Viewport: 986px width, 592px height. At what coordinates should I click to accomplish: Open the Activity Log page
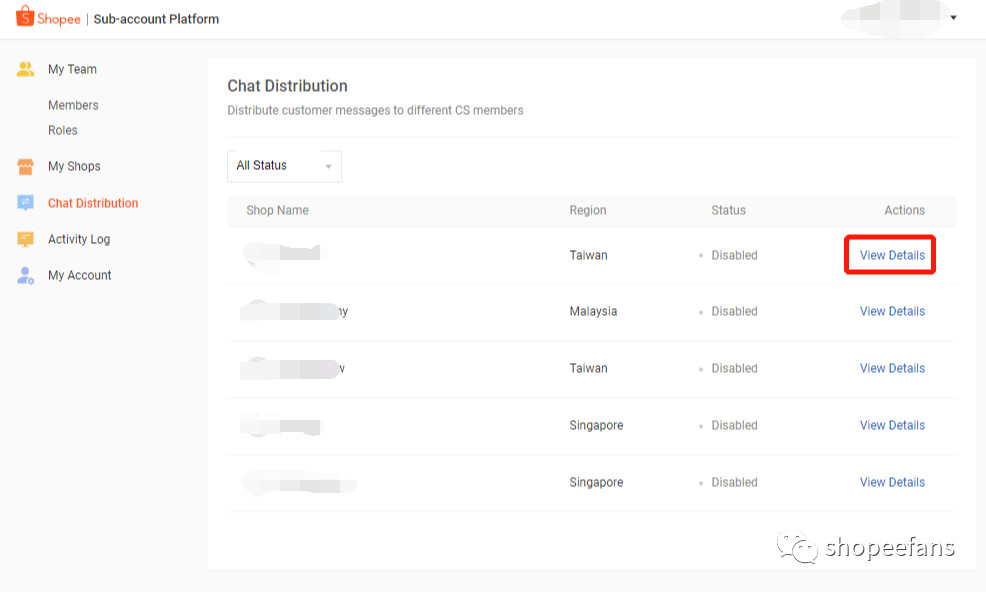[79, 239]
